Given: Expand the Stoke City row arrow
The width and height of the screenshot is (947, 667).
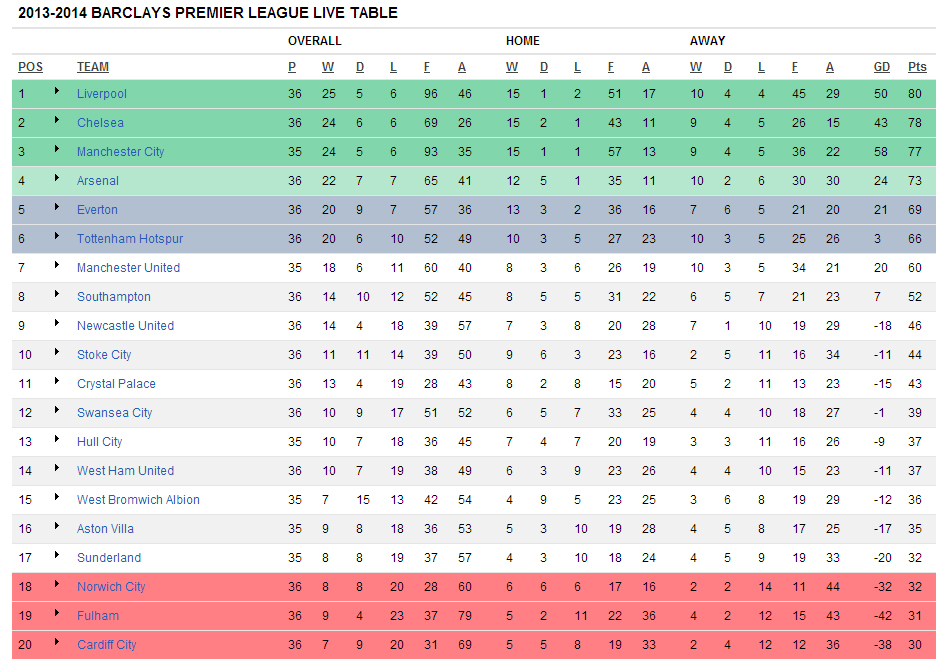Looking at the screenshot, I should click(57, 354).
